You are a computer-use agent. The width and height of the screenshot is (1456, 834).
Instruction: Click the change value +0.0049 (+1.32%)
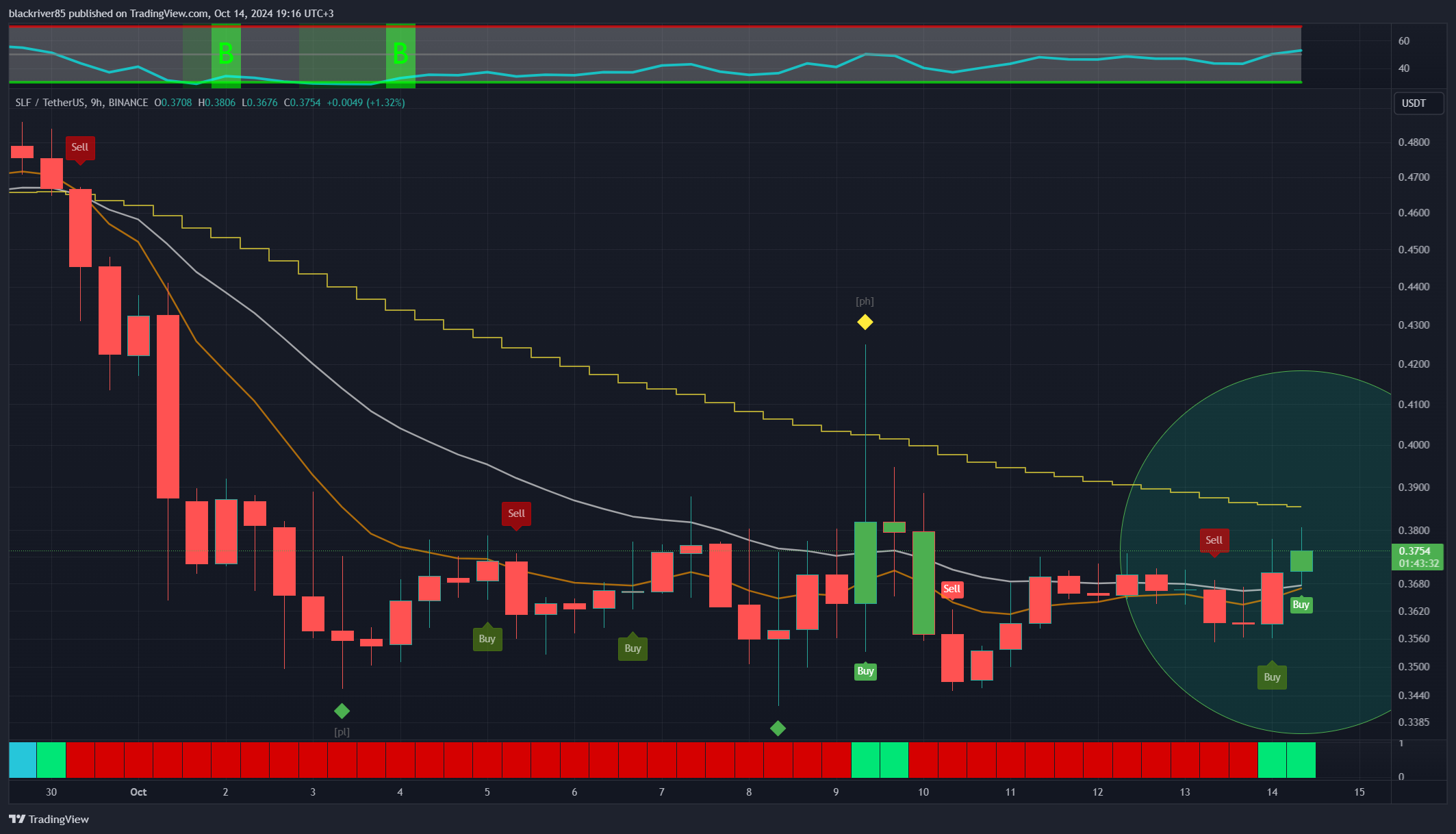(x=366, y=103)
